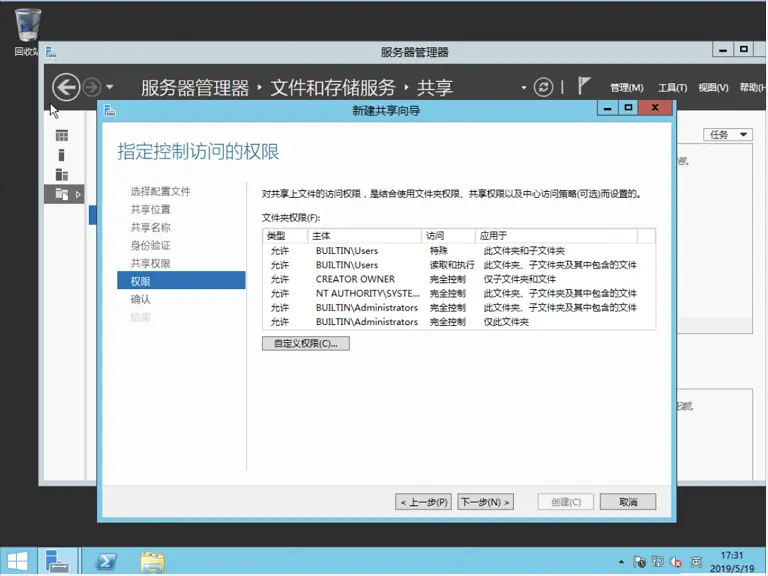Open the notifications flag icon
This screenshot has height=576, width=768.
click(x=583, y=86)
